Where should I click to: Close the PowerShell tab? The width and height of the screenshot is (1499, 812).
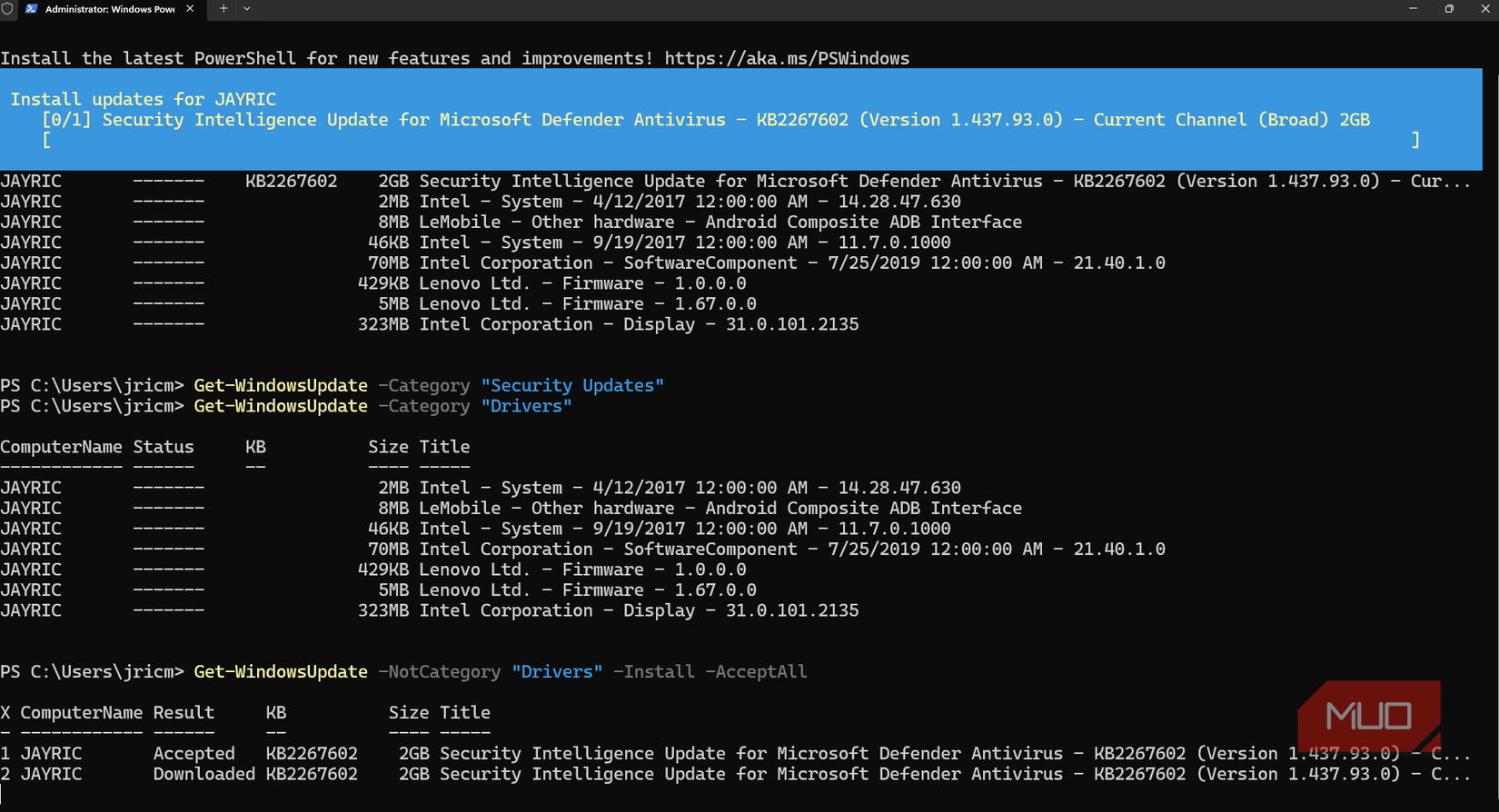tap(190, 9)
